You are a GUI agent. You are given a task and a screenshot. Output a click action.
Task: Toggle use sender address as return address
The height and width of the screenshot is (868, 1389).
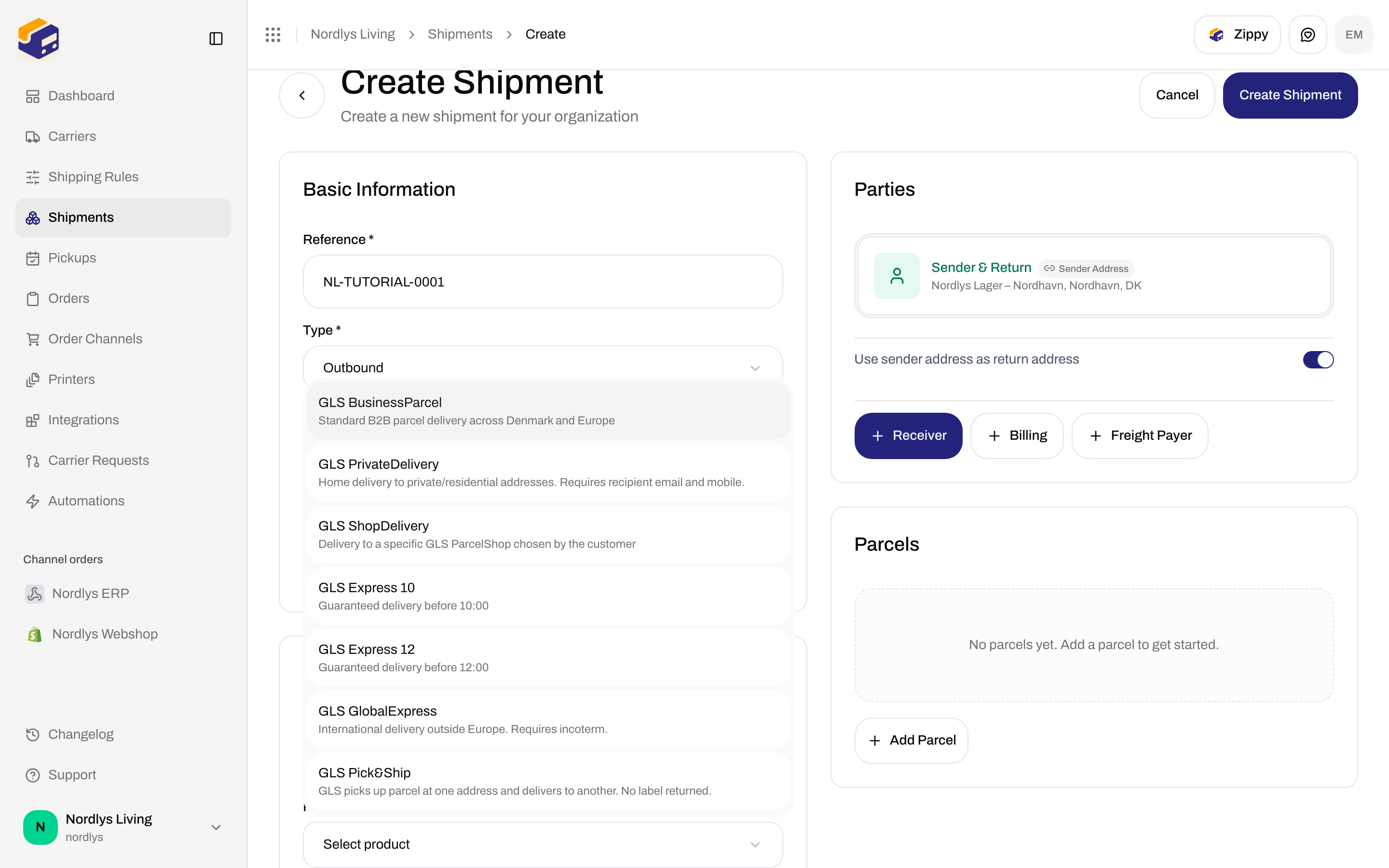1318,360
